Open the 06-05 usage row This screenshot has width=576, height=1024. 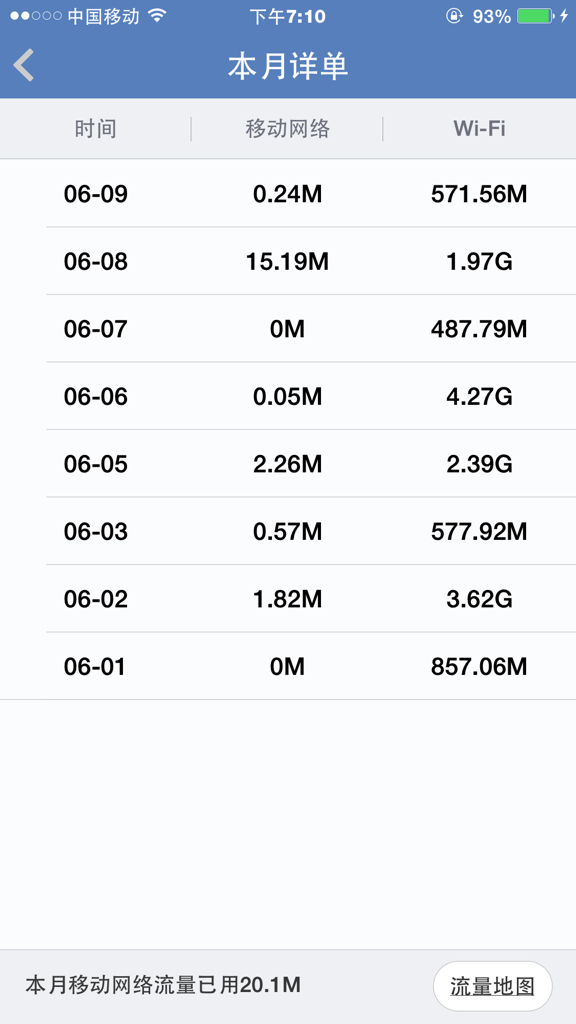(288, 464)
